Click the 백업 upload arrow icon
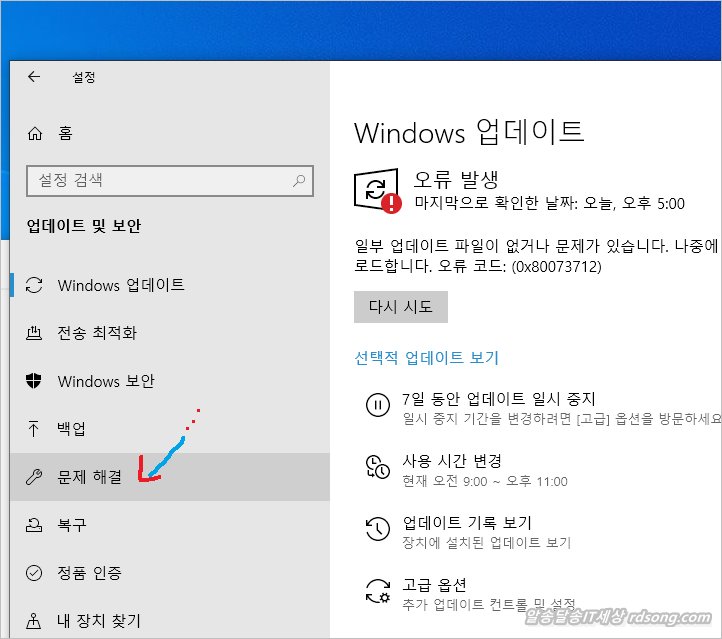The height and width of the screenshot is (639, 722). [x=33, y=429]
